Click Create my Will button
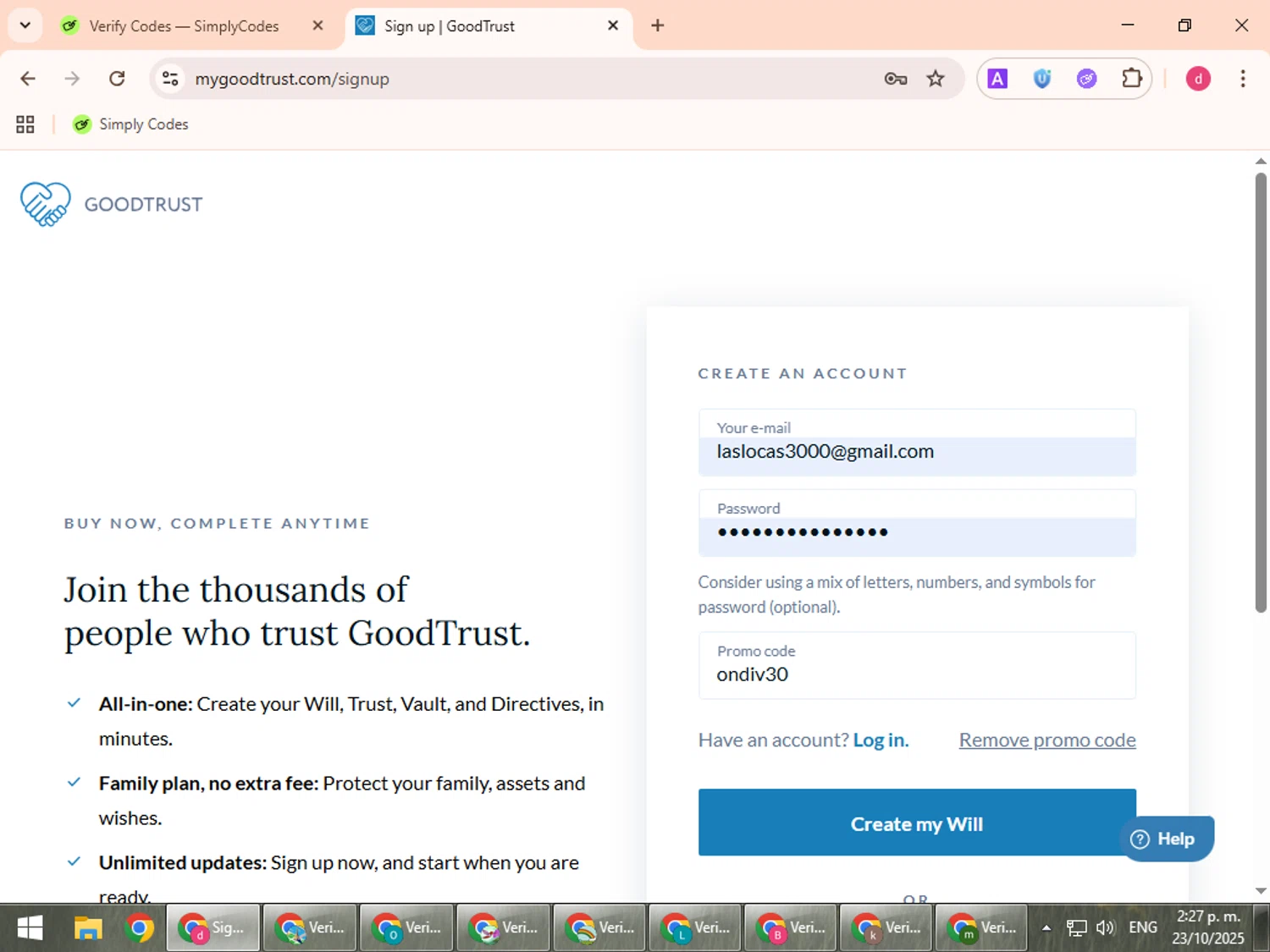Screen dimensions: 1270x952 pos(917,823)
